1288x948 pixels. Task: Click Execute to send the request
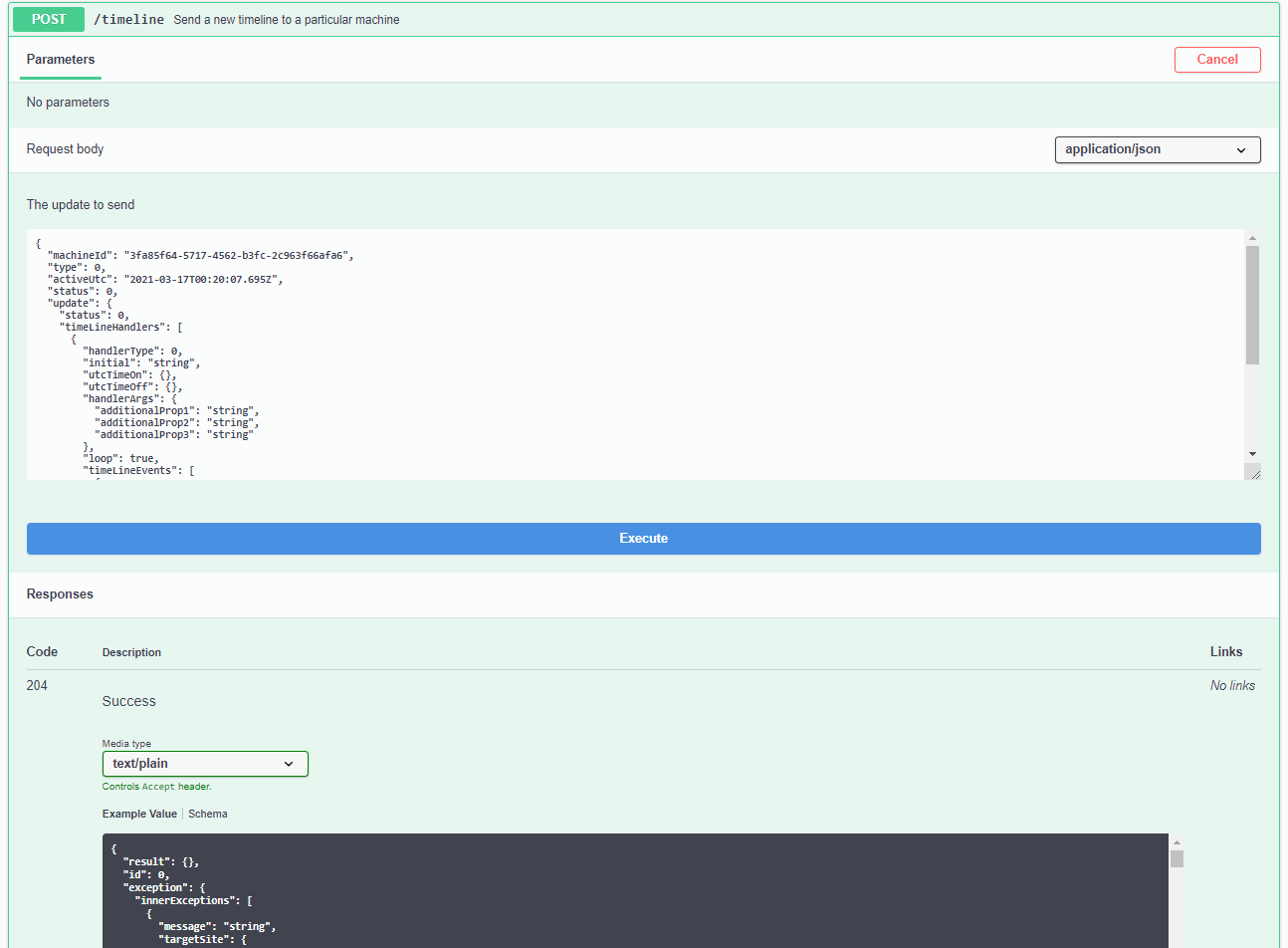643,538
